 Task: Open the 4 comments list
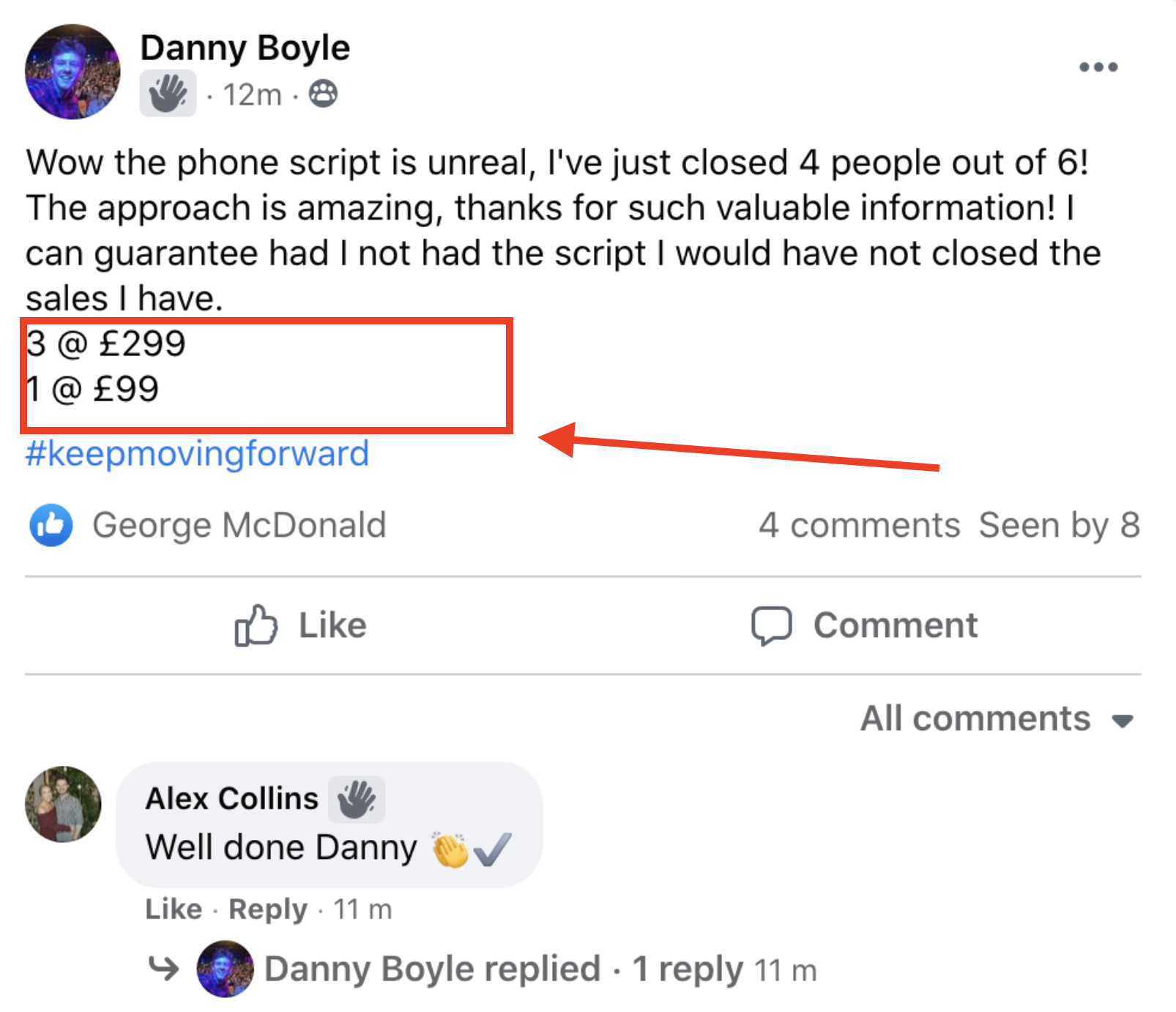(859, 525)
